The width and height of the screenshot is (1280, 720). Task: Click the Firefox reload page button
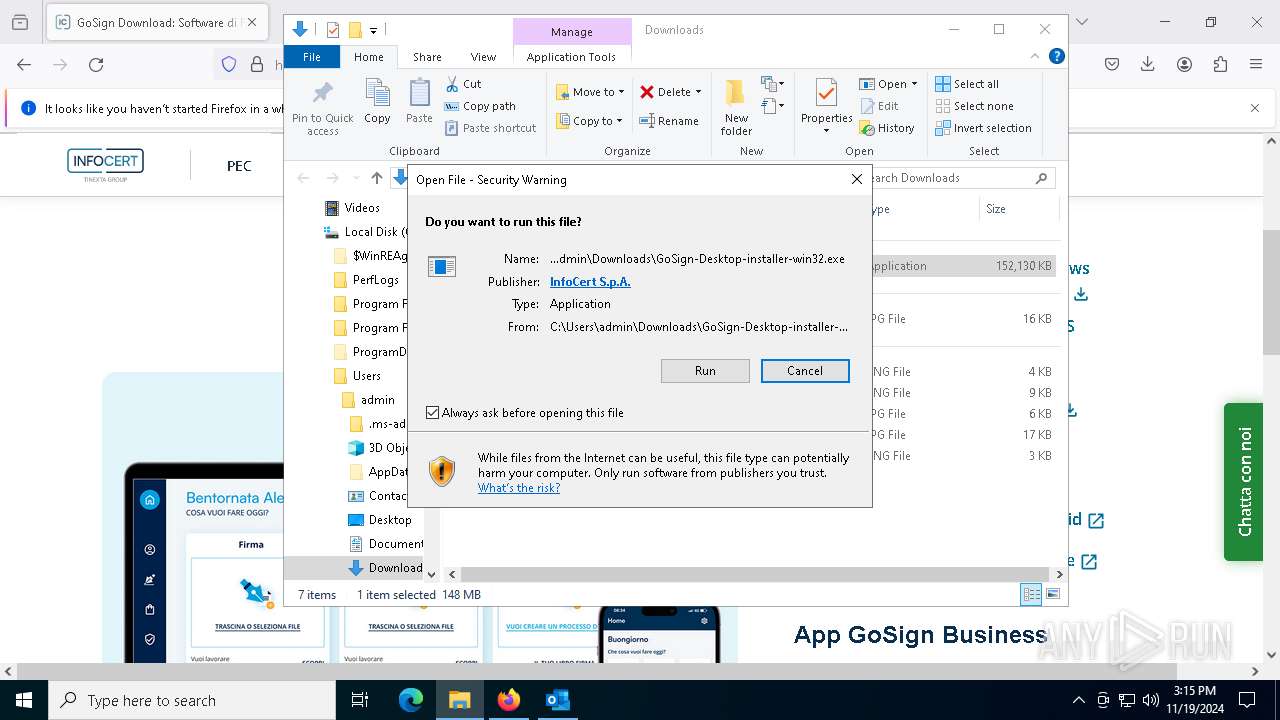pos(96,65)
